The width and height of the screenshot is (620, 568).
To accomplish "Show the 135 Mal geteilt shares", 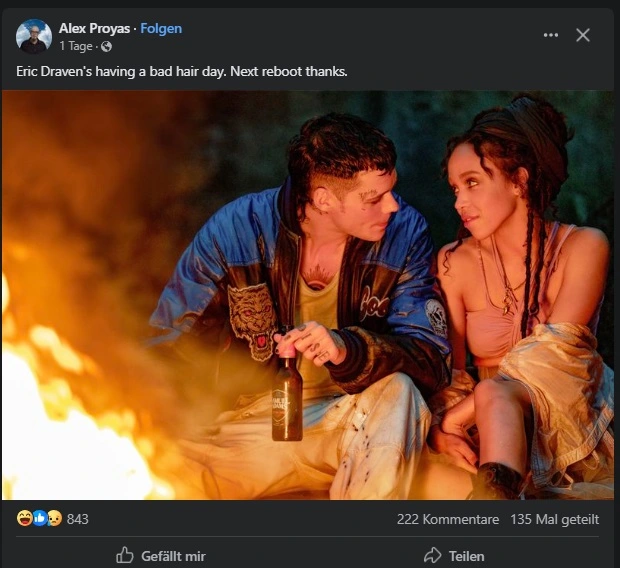I will pos(555,519).
